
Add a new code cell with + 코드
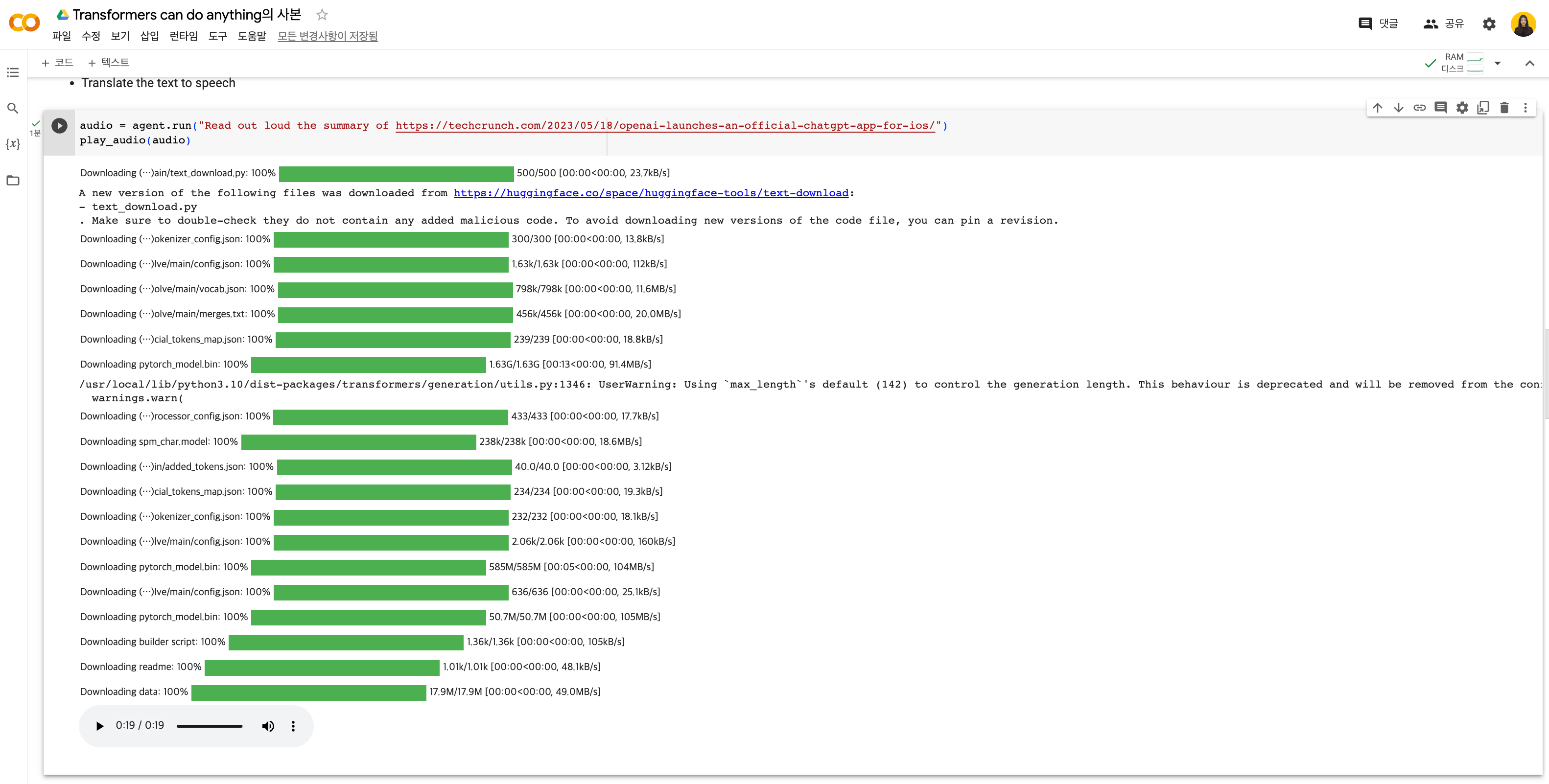57,63
